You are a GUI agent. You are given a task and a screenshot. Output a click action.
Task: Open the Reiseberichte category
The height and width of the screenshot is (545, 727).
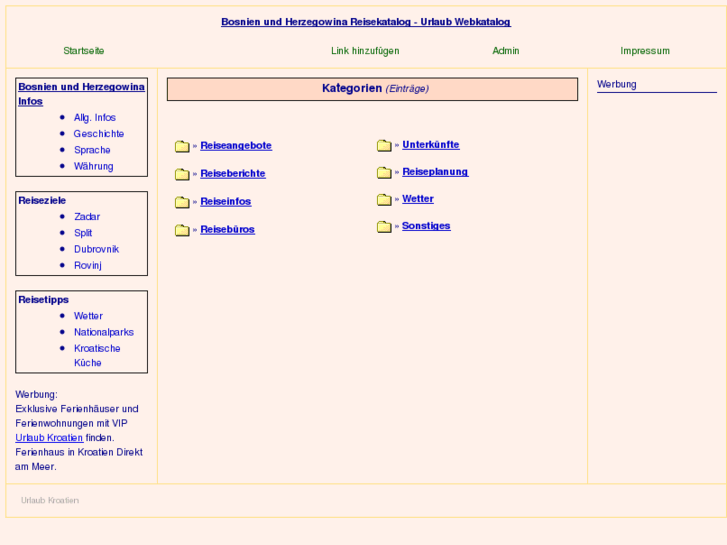pos(233,173)
